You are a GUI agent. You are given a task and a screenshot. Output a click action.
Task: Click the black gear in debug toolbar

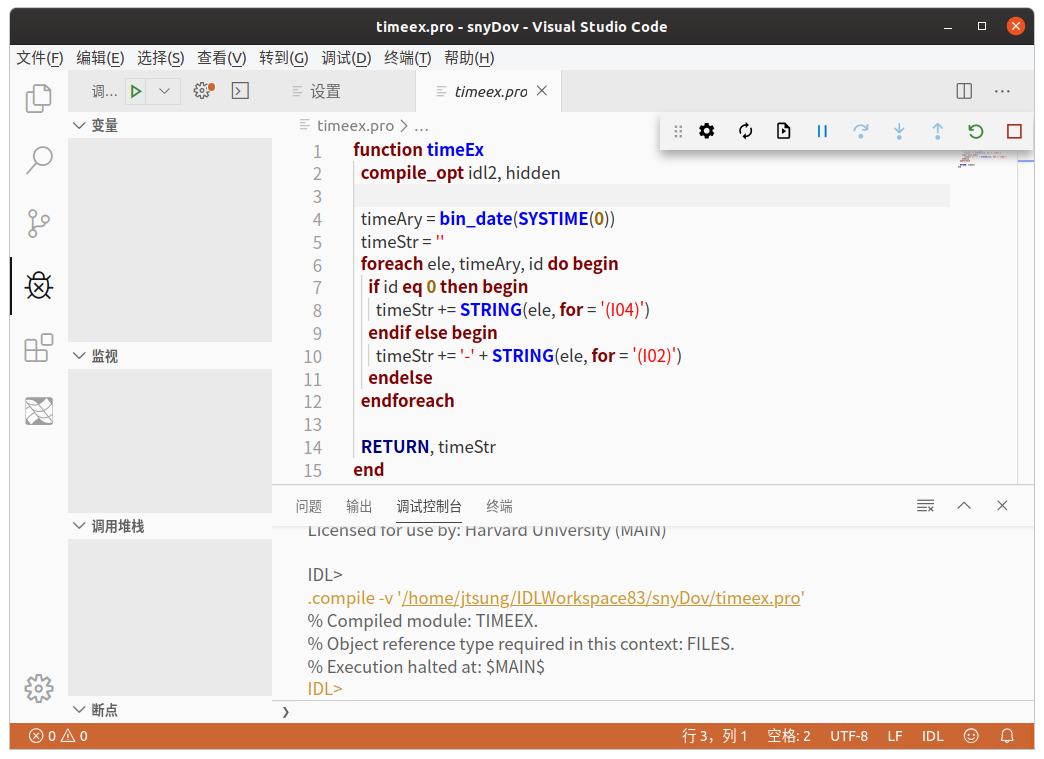[x=706, y=131]
